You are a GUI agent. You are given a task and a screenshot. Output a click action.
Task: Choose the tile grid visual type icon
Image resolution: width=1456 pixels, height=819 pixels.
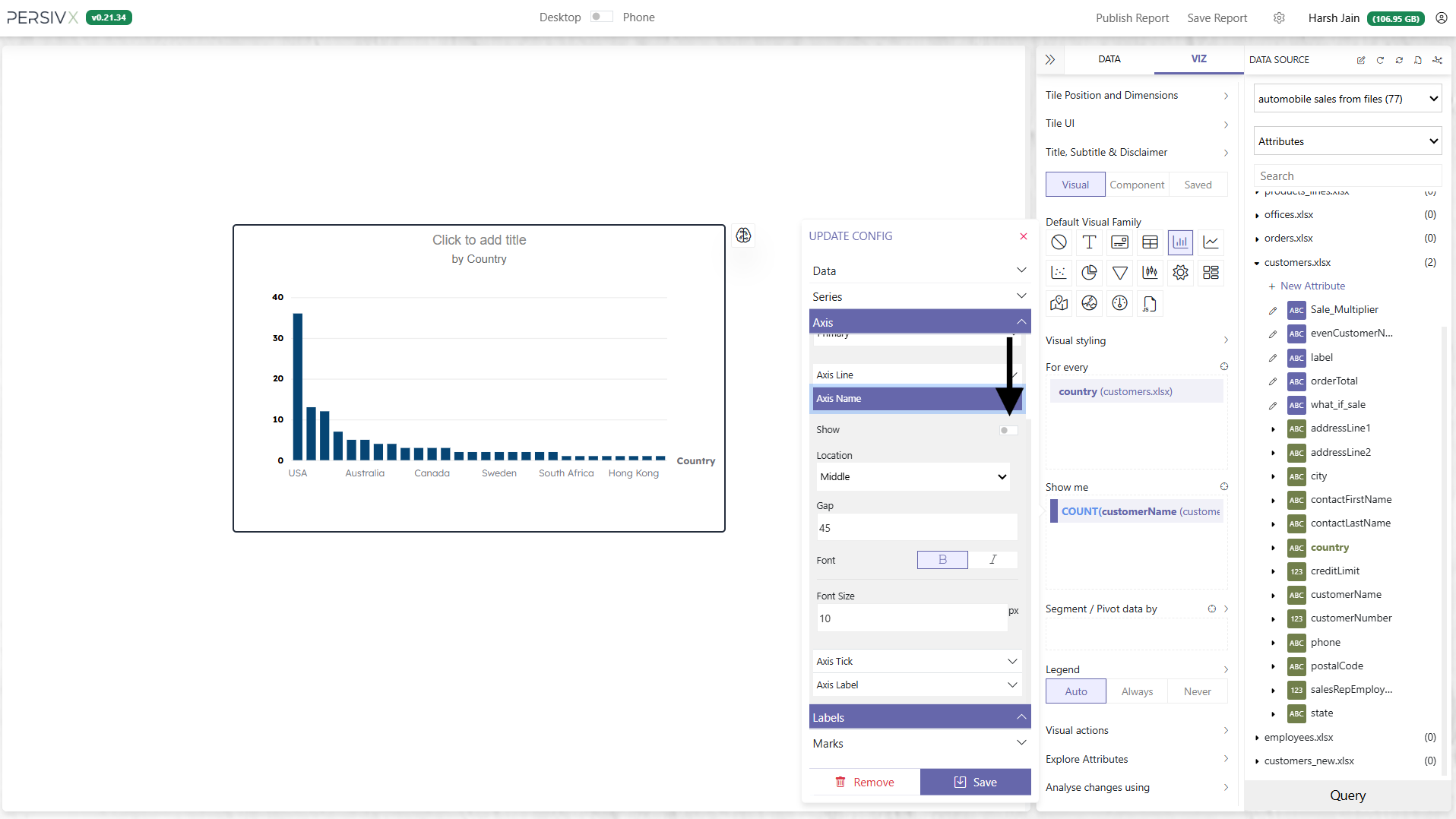1211,273
